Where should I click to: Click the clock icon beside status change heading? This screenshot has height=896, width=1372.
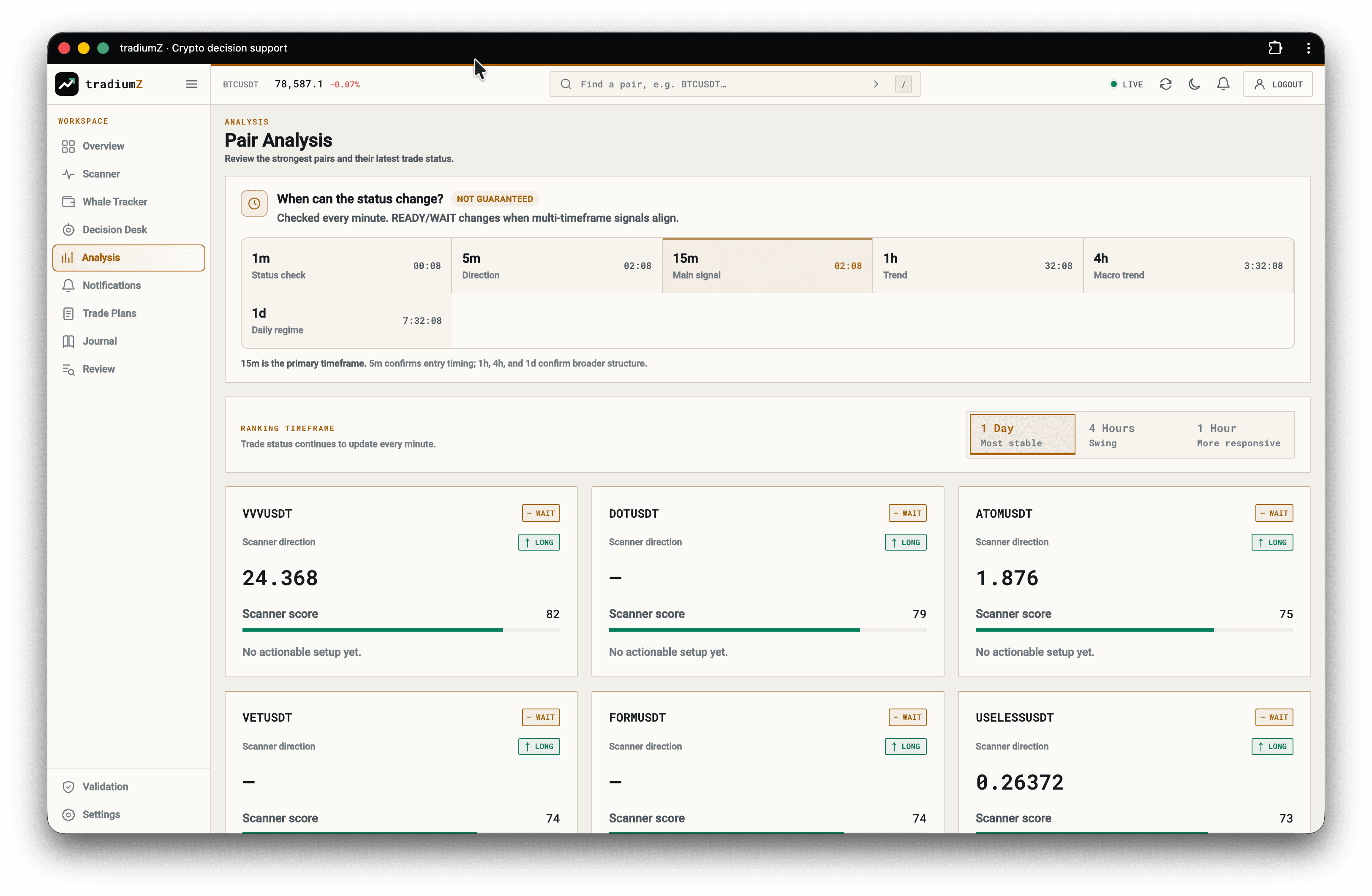[x=253, y=204]
